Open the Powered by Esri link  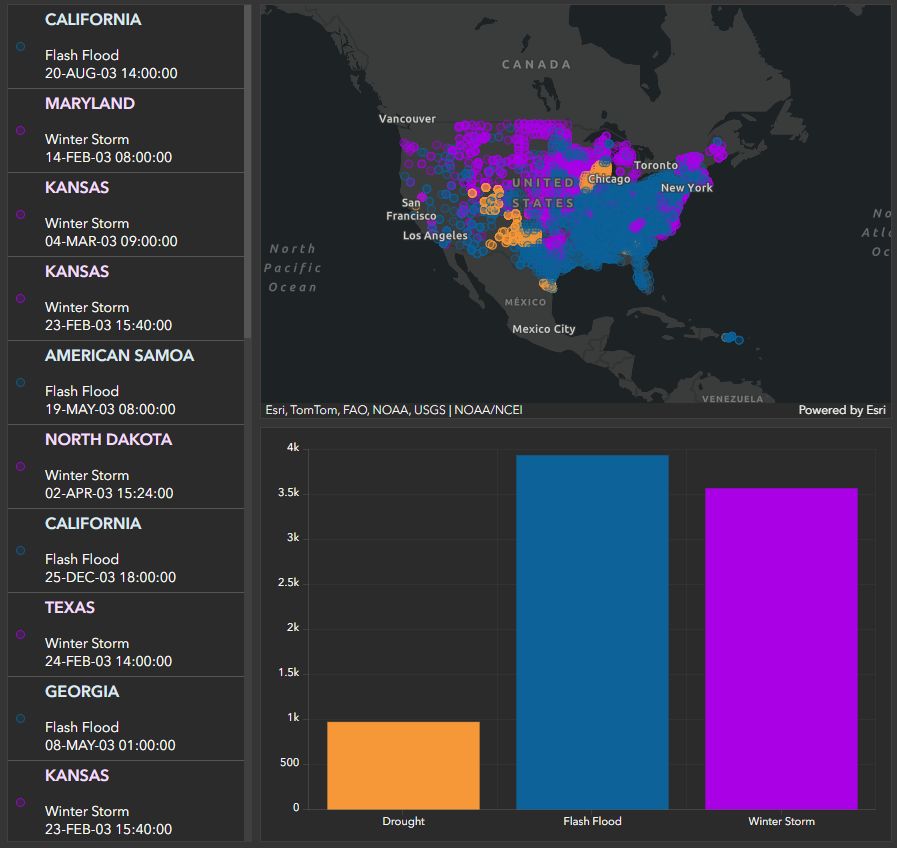point(842,410)
